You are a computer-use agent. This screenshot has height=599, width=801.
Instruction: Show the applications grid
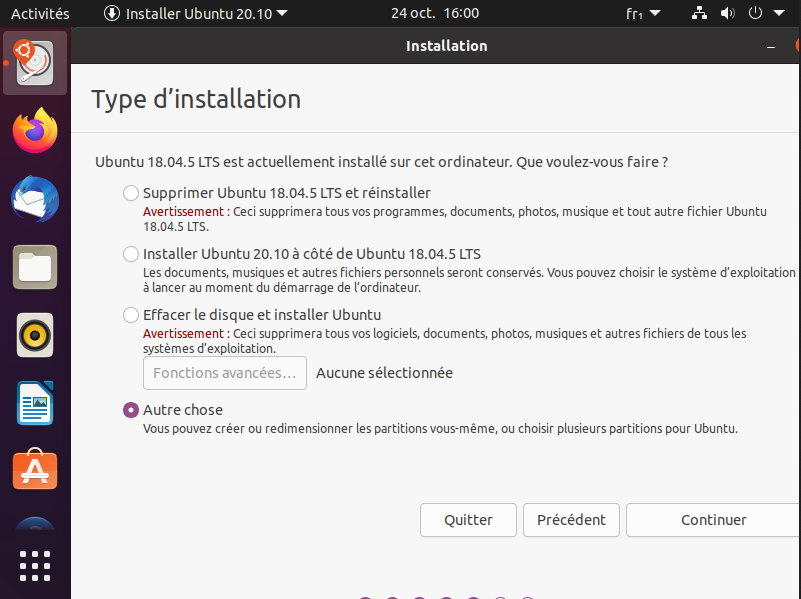(35, 565)
